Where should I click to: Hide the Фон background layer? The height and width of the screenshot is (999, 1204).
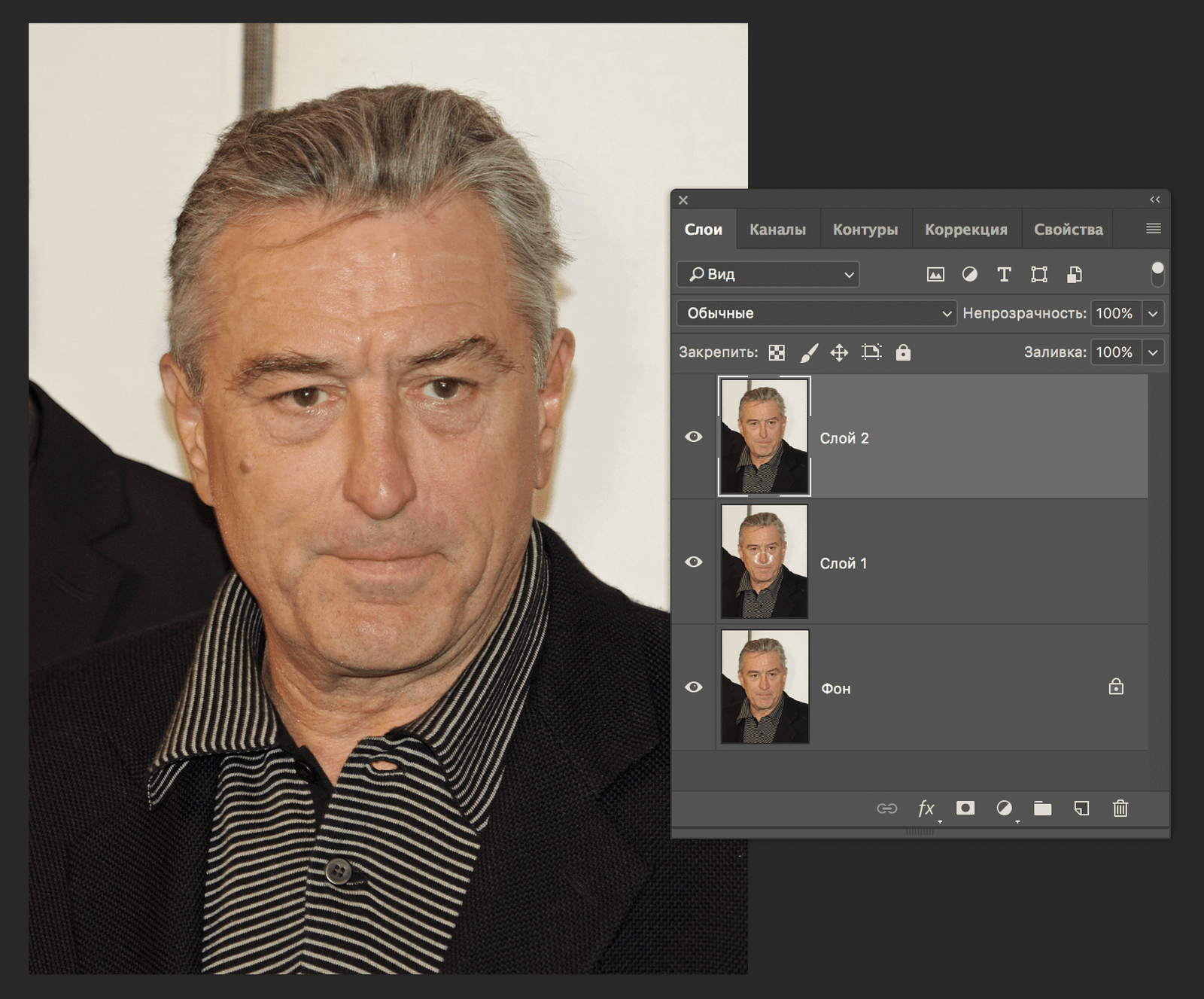(694, 687)
